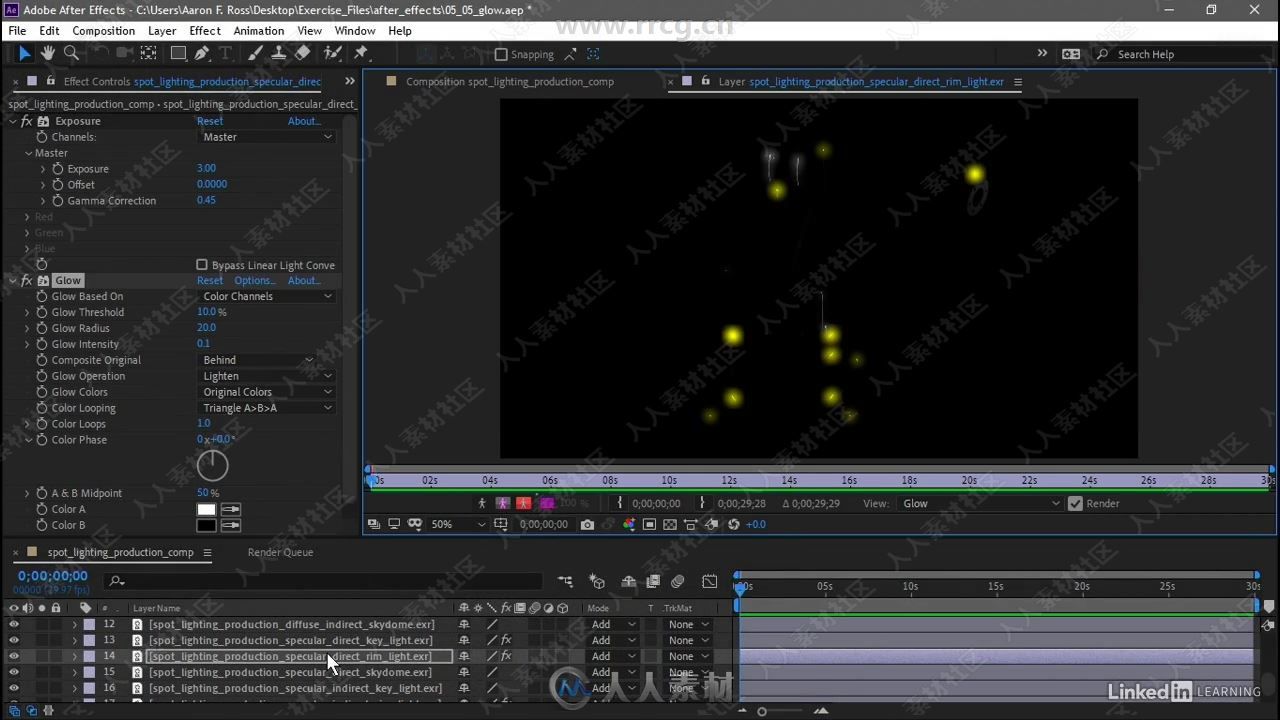Hide layer 15 specular_direct_skydome with eye icon
This screenshot has height=720, width=1280.
(14, 672)
